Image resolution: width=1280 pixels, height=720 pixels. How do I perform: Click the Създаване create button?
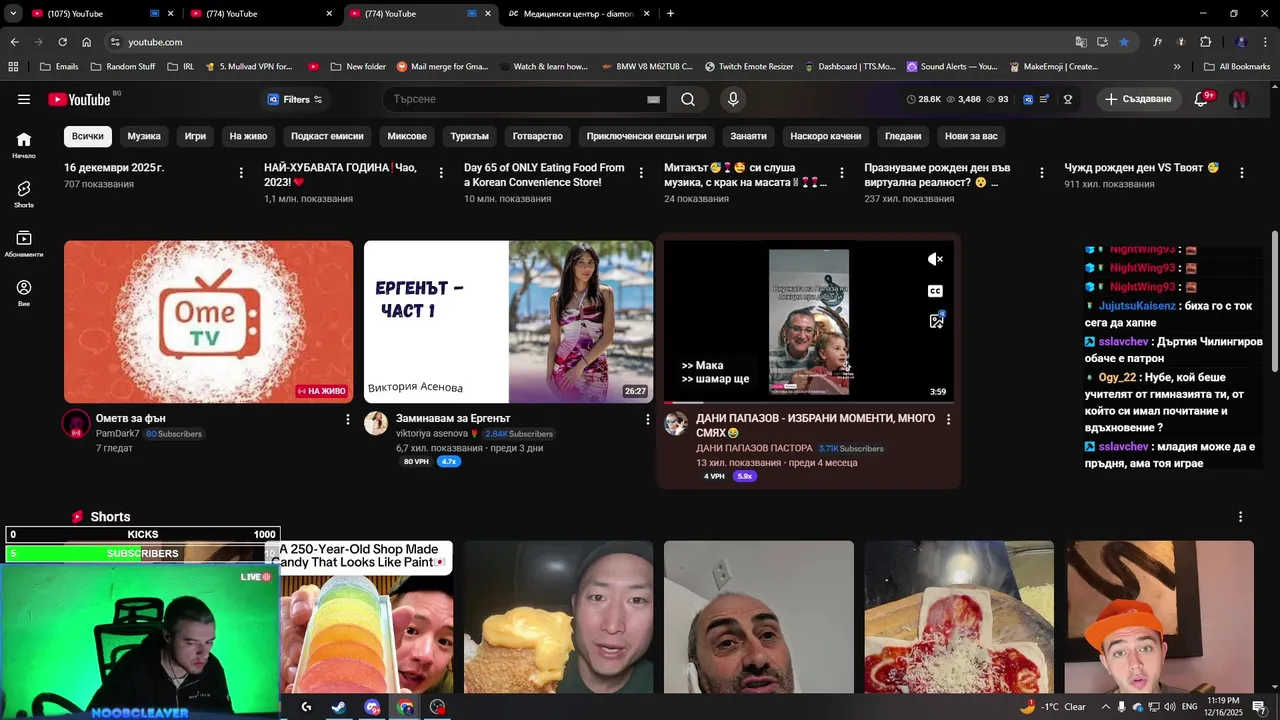1138,99
